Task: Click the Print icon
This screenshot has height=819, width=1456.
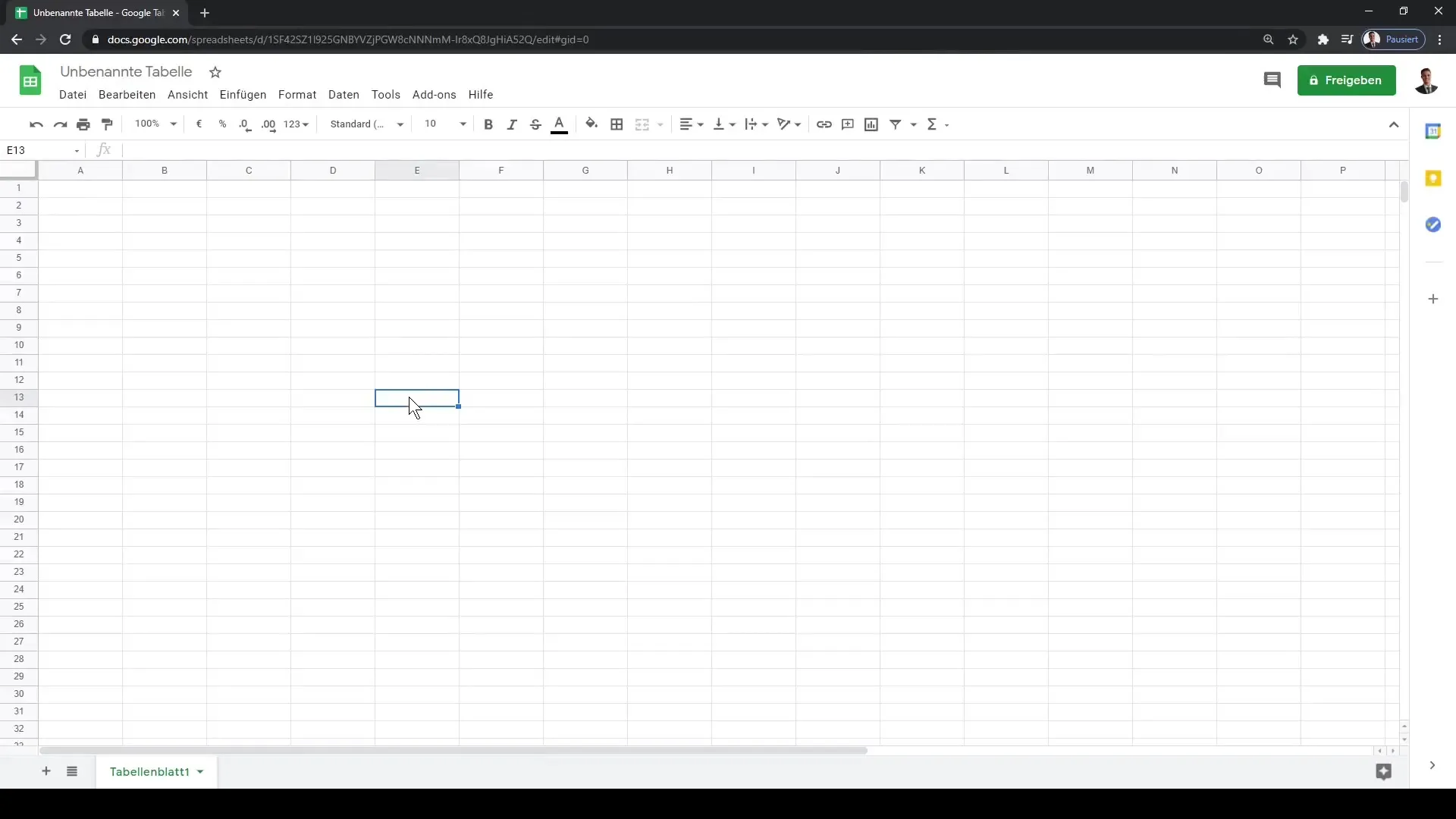Action: [83, 124]
